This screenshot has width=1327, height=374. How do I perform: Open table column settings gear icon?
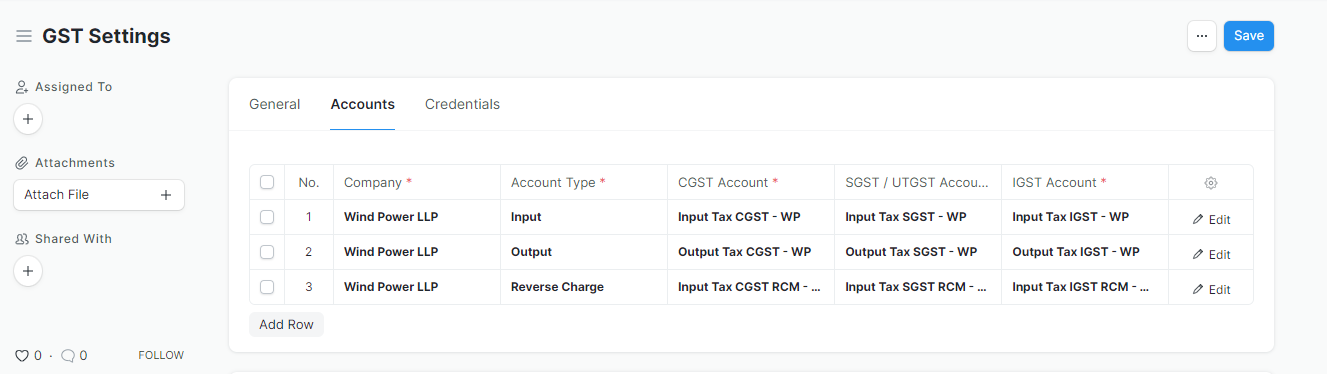(1211, 183)
